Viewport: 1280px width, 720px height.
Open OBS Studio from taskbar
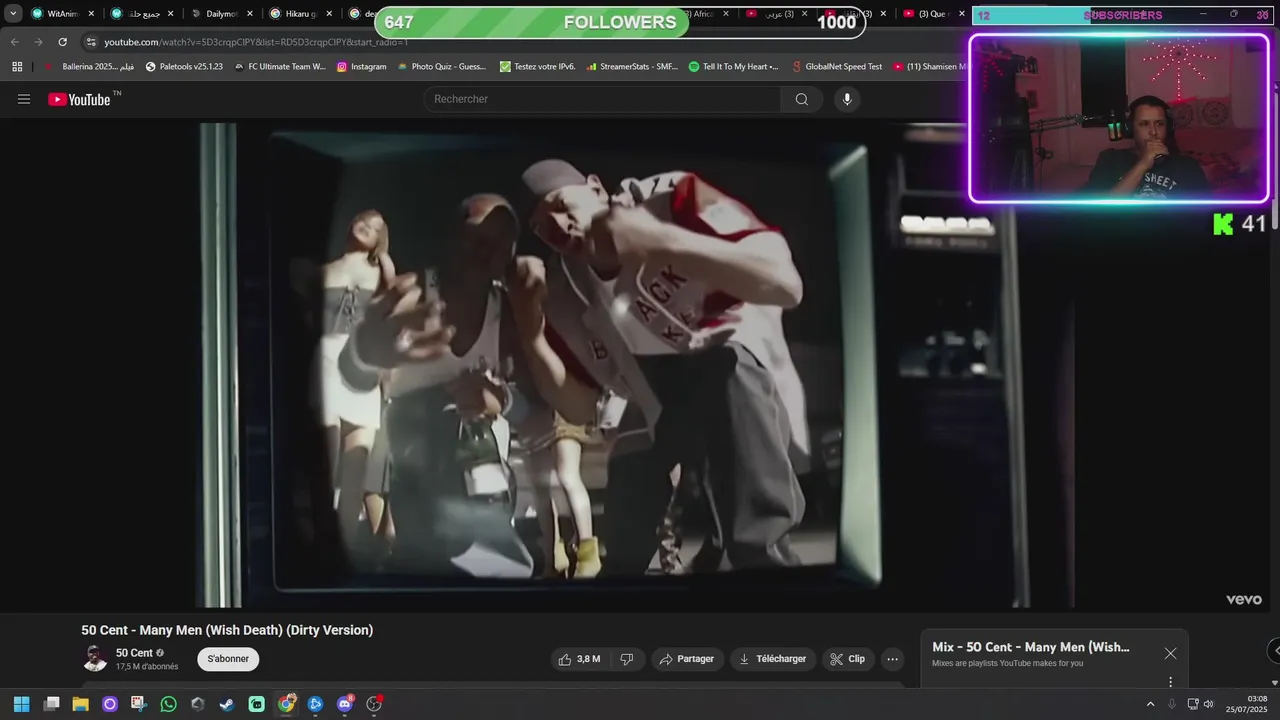[374, 704]
